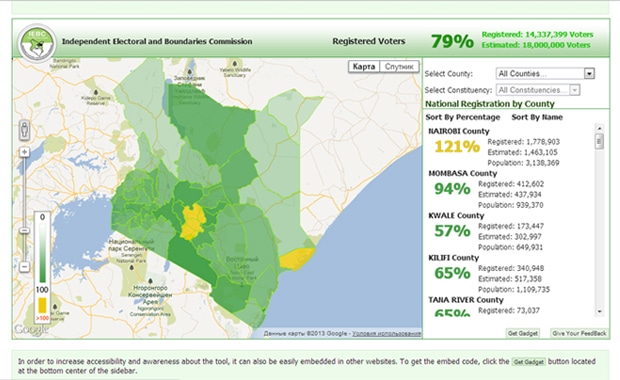Sort counties by name
The height and width of the screenshot is (380, 620).
[537, 117]
